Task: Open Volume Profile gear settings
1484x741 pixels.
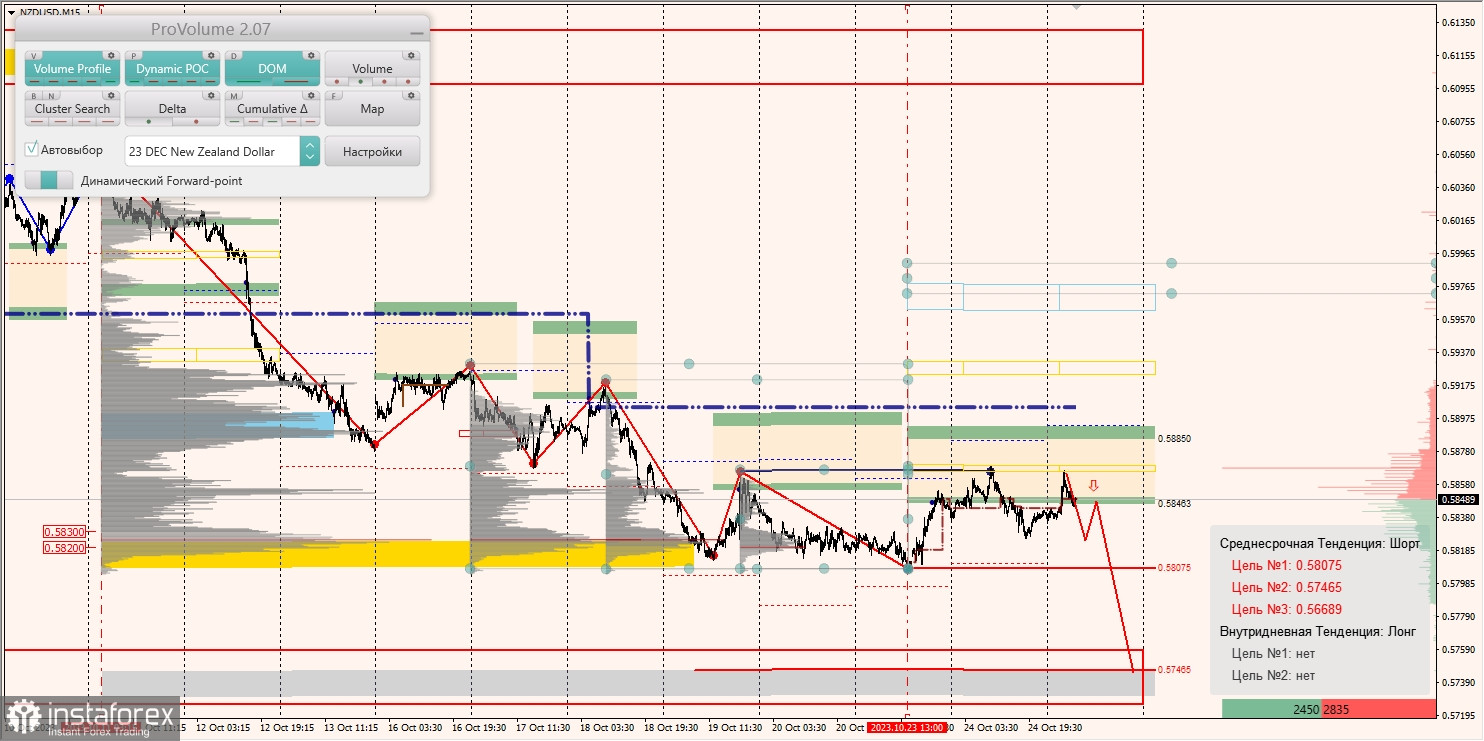Action: [x=111, y=55]
